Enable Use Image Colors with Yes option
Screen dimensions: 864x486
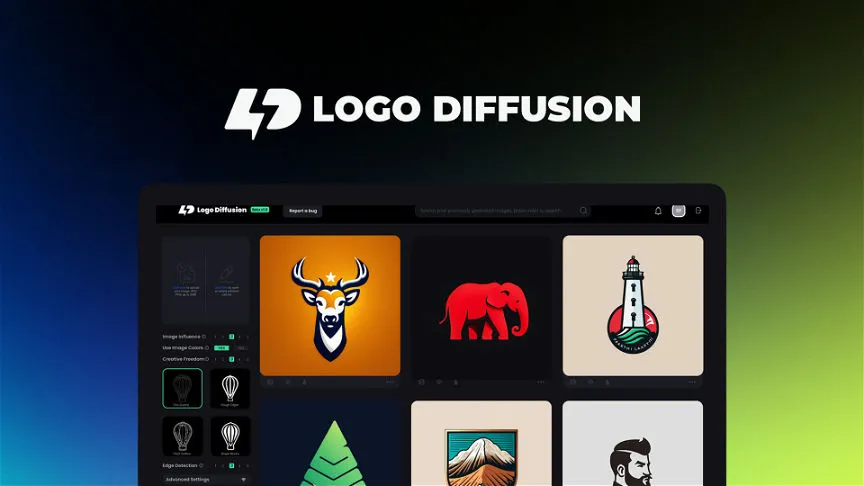pyautogui.click(x=221, y=348)
